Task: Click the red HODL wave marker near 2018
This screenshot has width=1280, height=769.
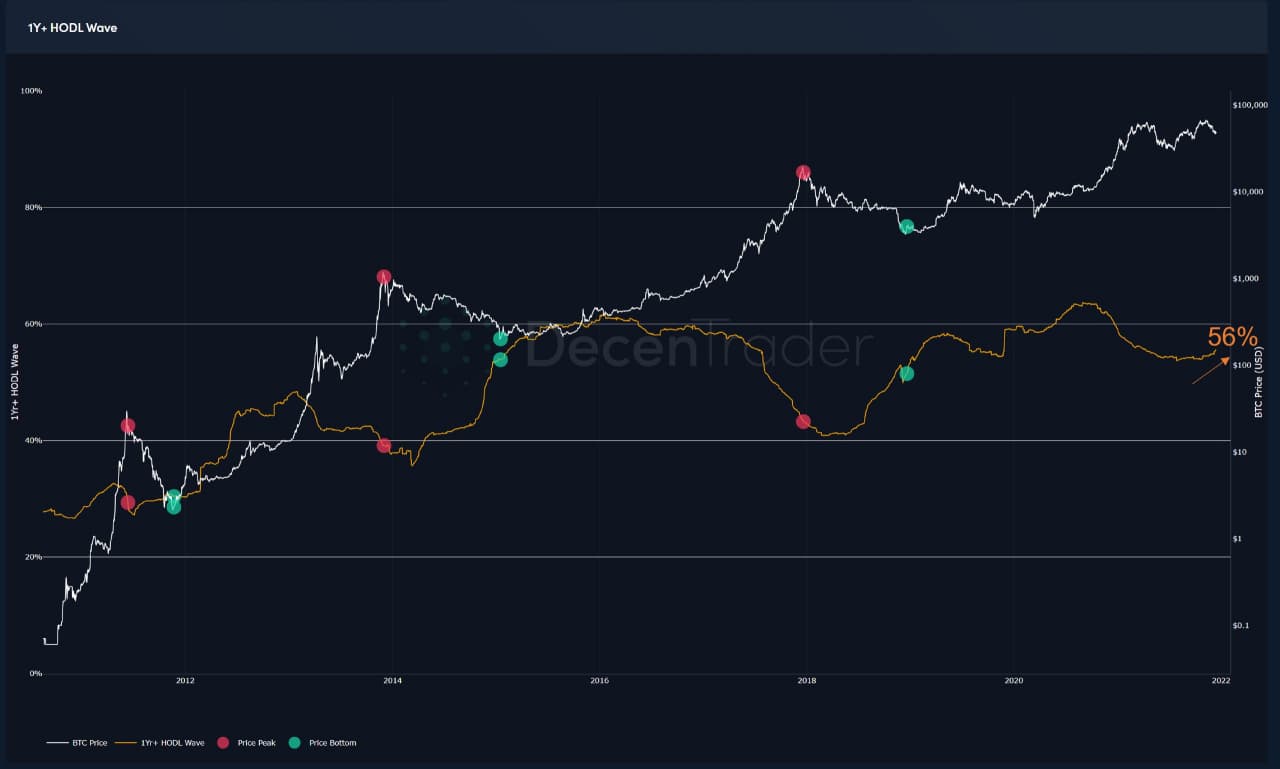Action: coord(803,422)
